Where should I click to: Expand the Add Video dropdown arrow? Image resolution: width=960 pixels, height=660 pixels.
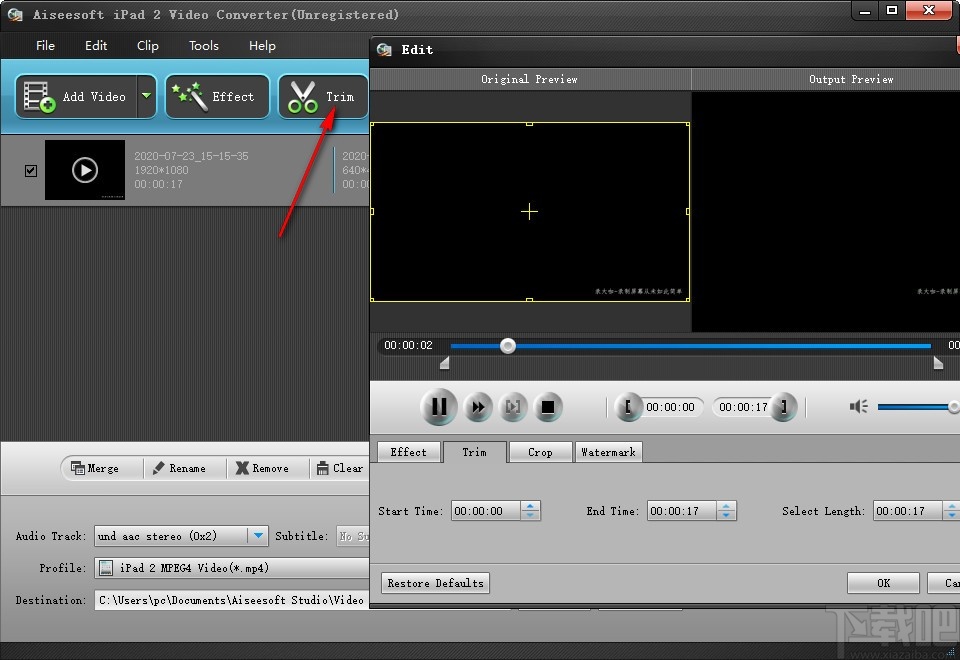[x=146, y=96]
